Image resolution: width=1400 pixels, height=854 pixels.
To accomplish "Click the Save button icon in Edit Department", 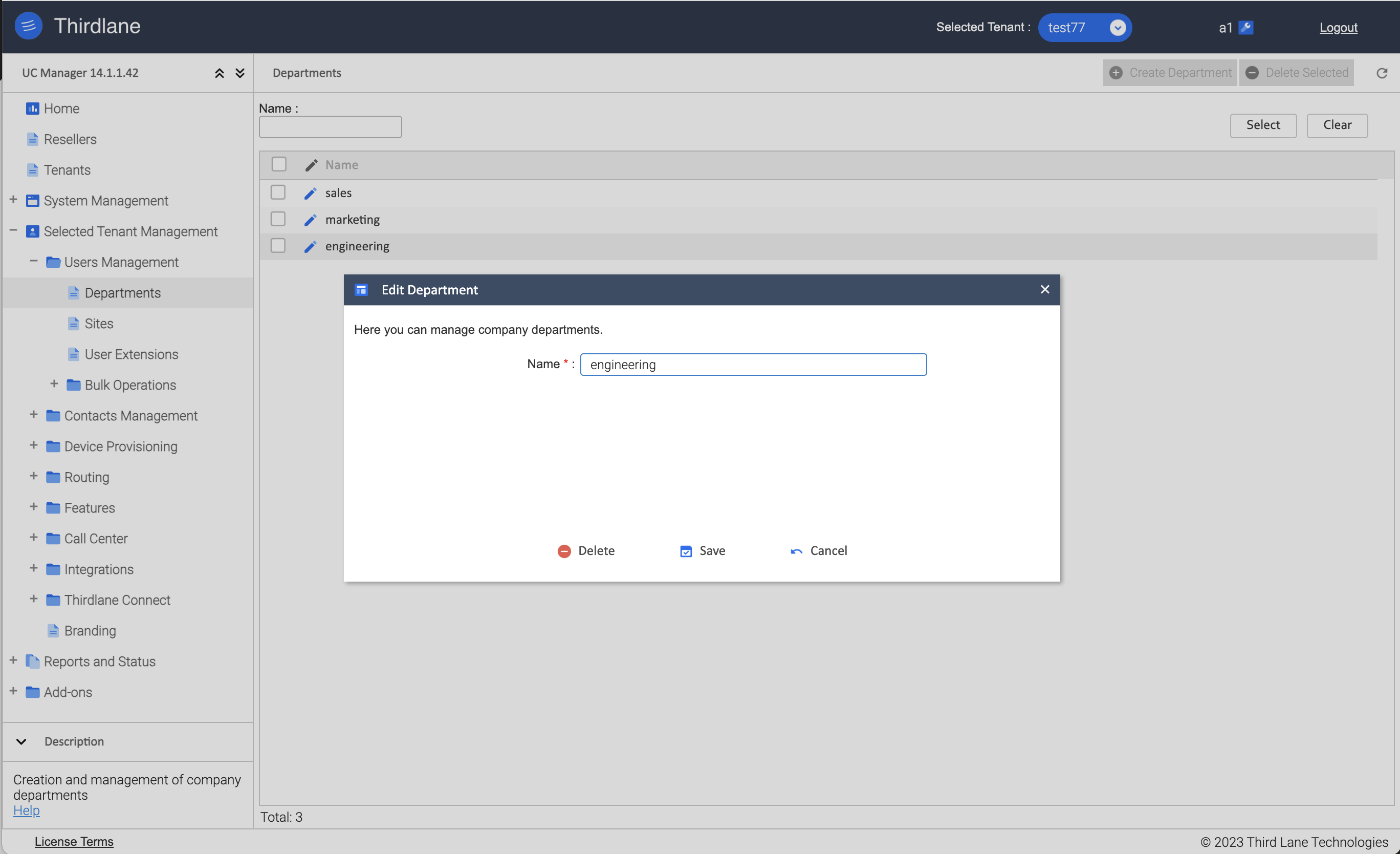I will click(x=686, y=551).
